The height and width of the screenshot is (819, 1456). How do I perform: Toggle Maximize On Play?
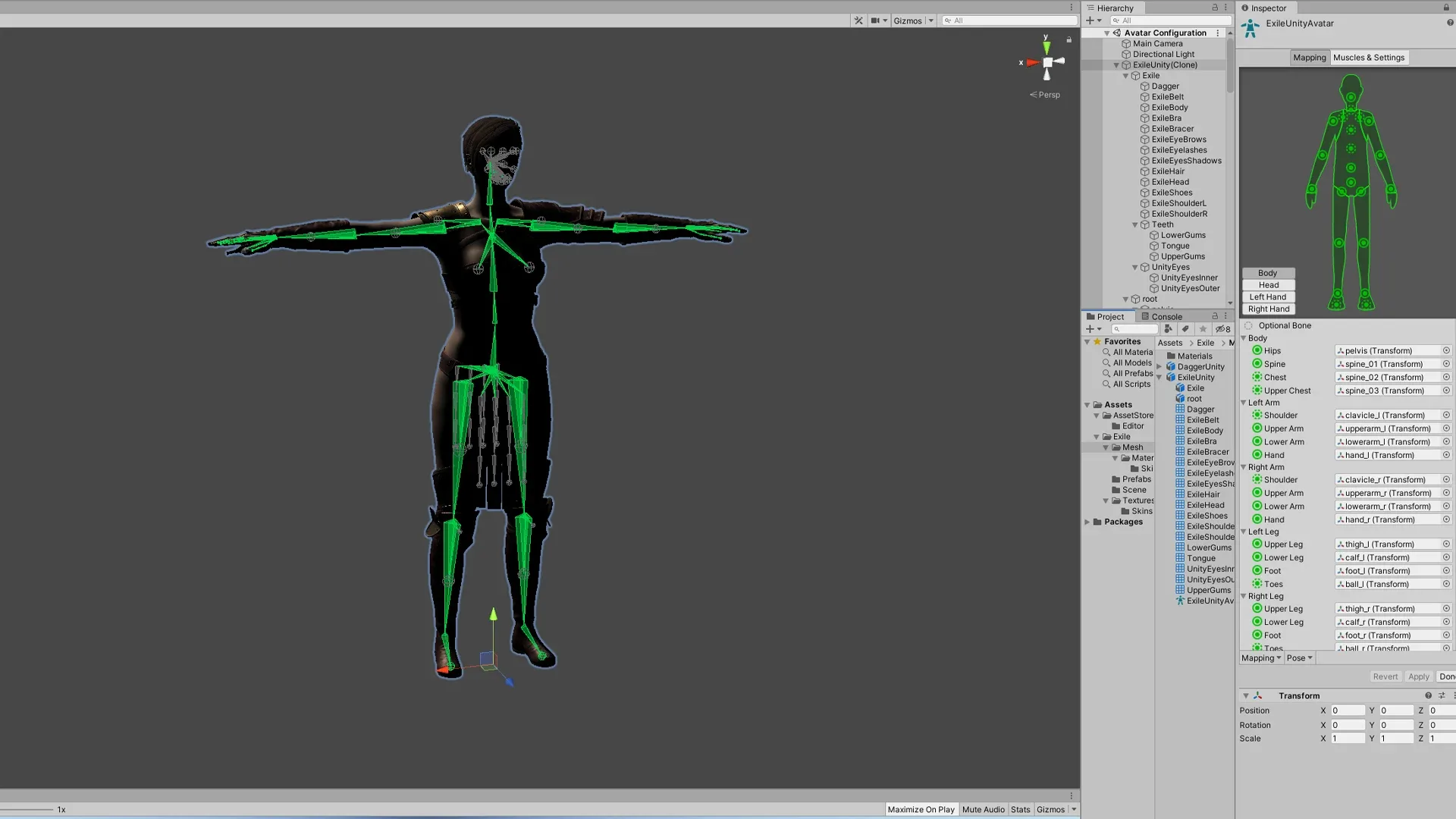point(921,809)
